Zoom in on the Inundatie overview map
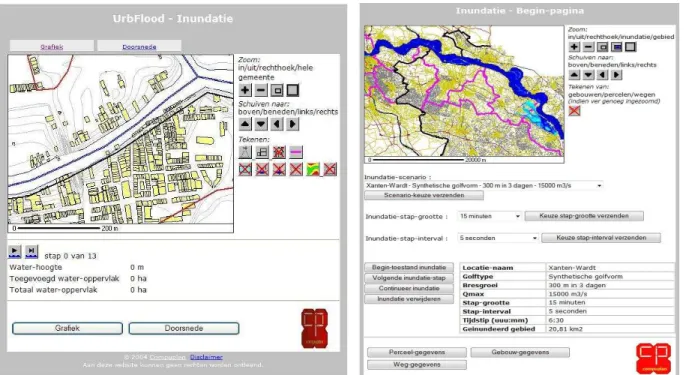 pyautogui.click(x=574, y=47)
